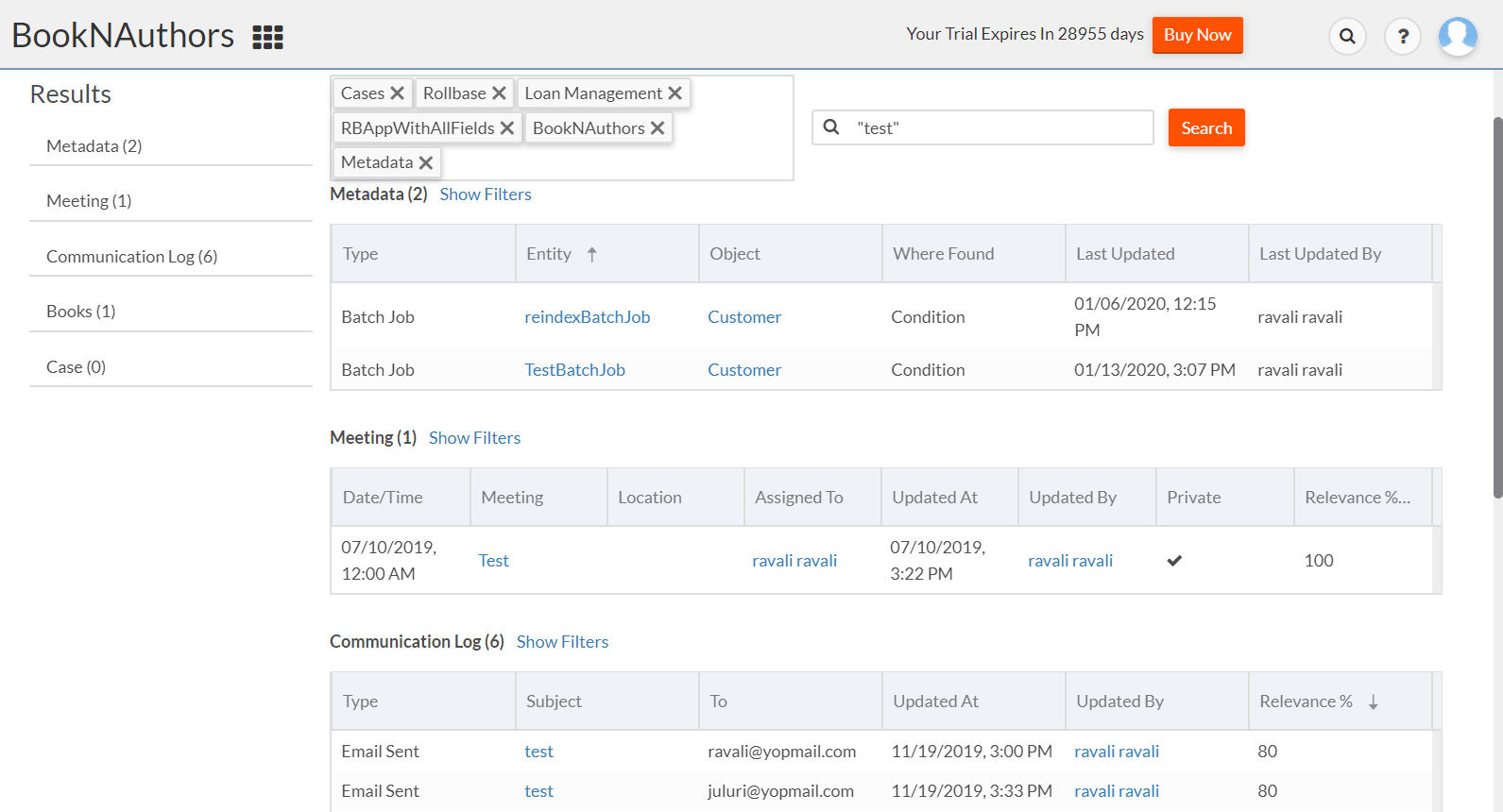Sort Metadata table by Last Updated column
The height and width of the screenshot is (812, 1503).
[x=1157, y=254]
